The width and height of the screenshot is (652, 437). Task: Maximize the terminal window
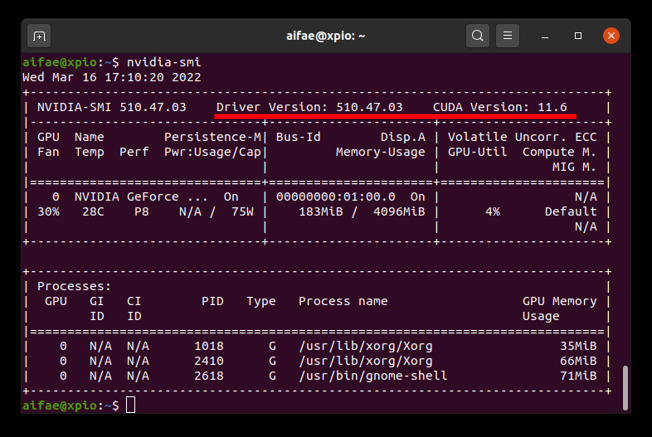(x=578, y=36)
